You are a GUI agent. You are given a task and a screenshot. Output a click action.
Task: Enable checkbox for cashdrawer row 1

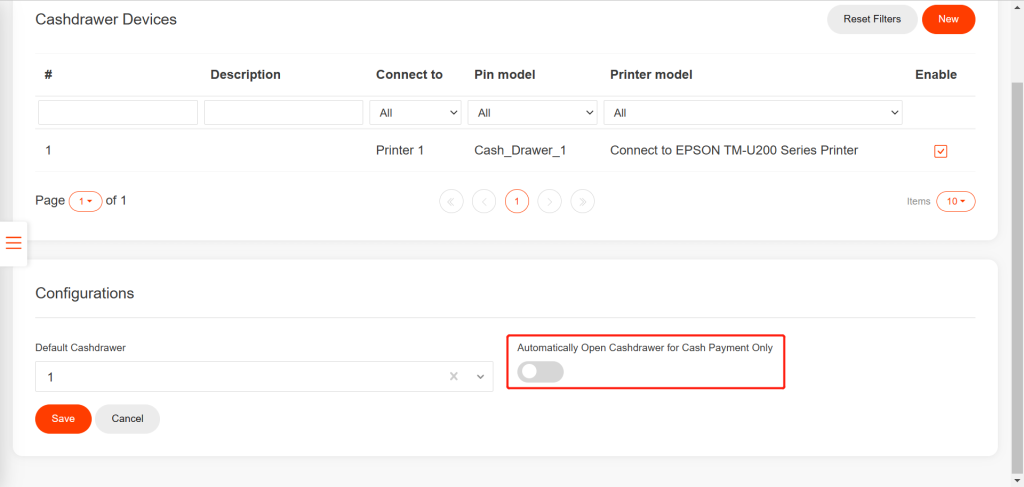pyautogui.click(x=940, y=151)
